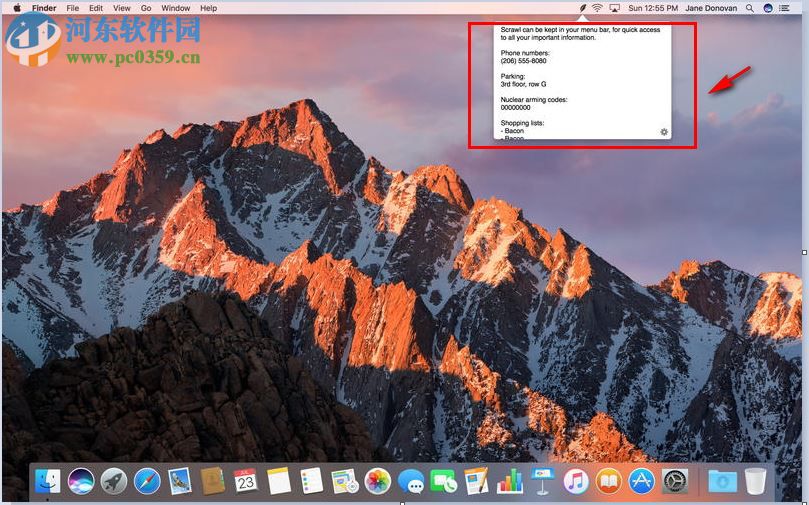The height and width of the screenshot is (505, 809).
Task: Launch Numbers chart icon in the Dock
Action: [x=510, y=481]
